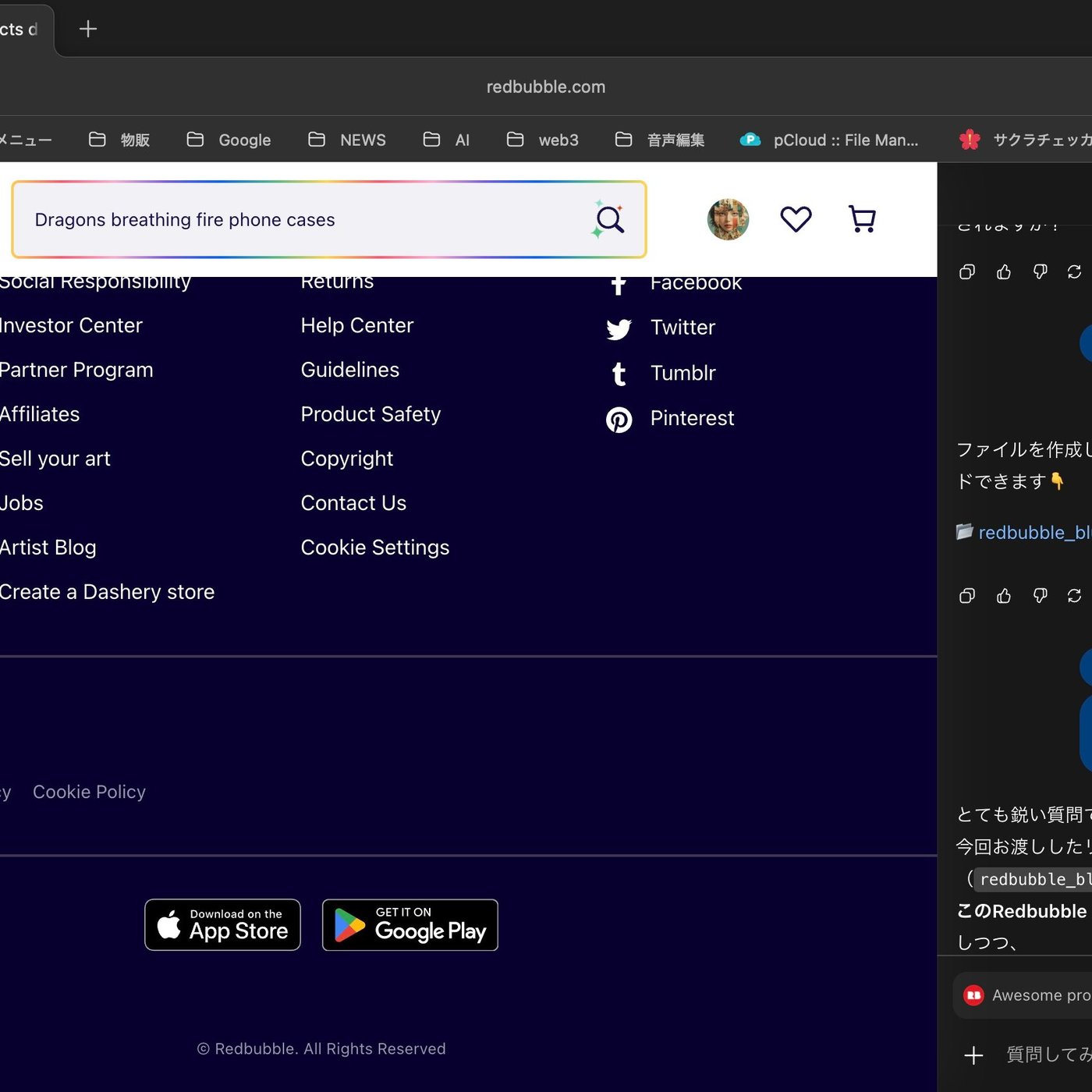This screenshot has height=1092, width=1092.
Task: Open the Help Center link
Action: [357, 325]
